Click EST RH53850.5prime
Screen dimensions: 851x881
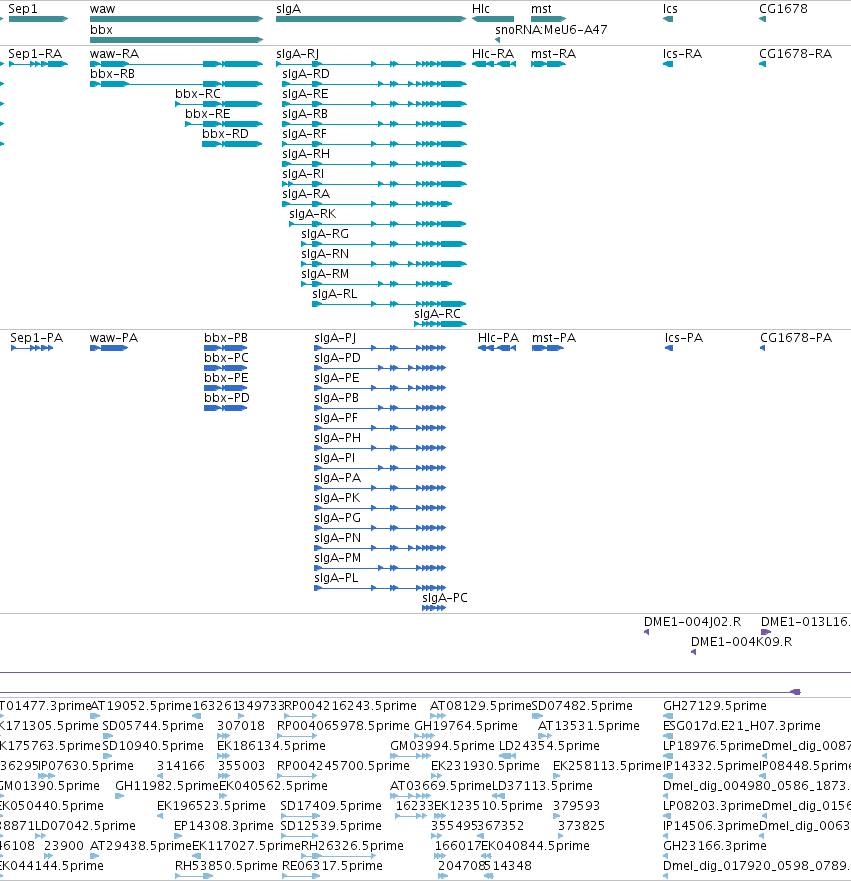point(194,876)
